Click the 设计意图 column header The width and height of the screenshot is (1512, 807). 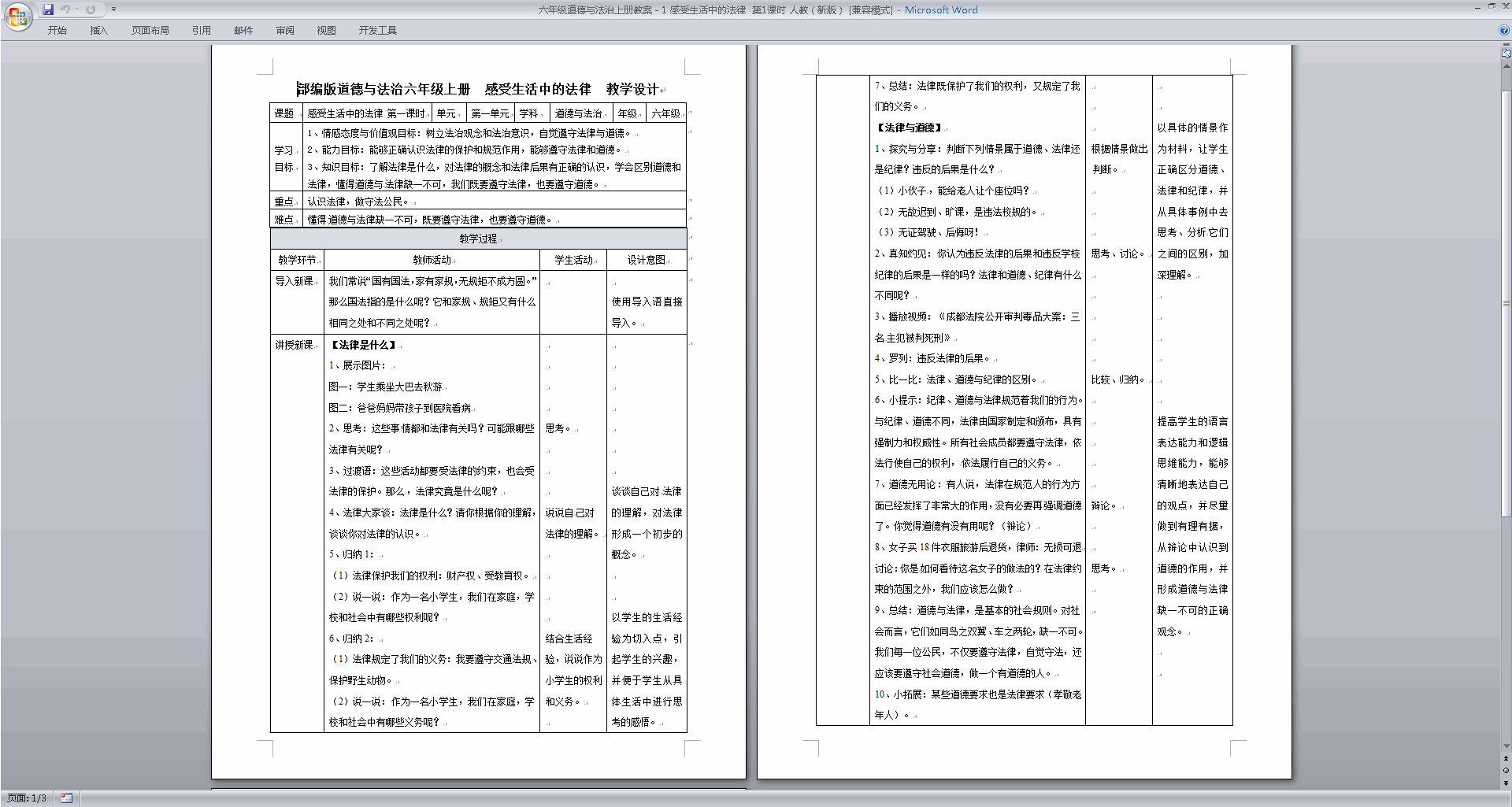[x=647, y=260]
